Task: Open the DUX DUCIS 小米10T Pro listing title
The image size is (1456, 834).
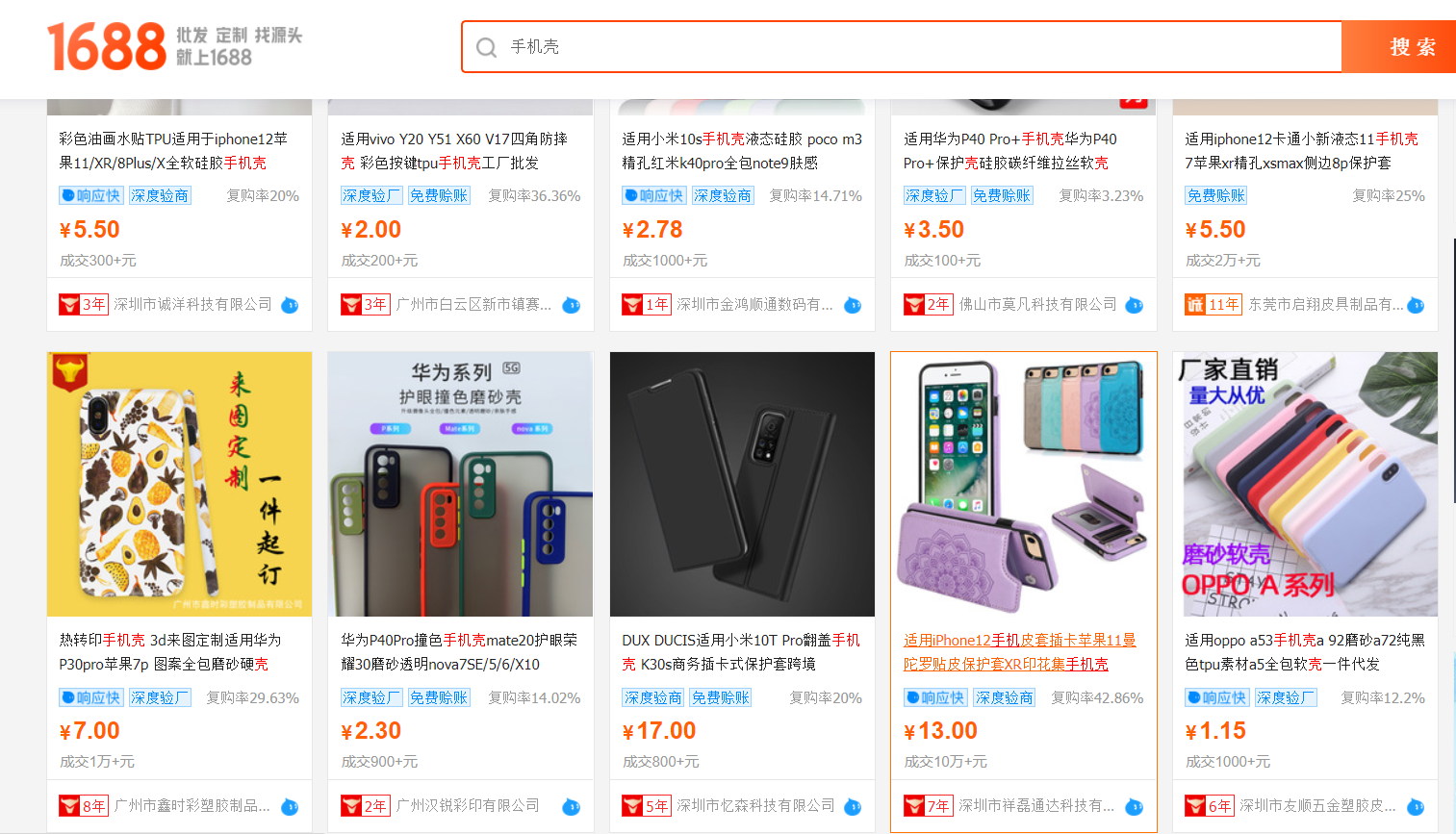Action: point(741,652)
